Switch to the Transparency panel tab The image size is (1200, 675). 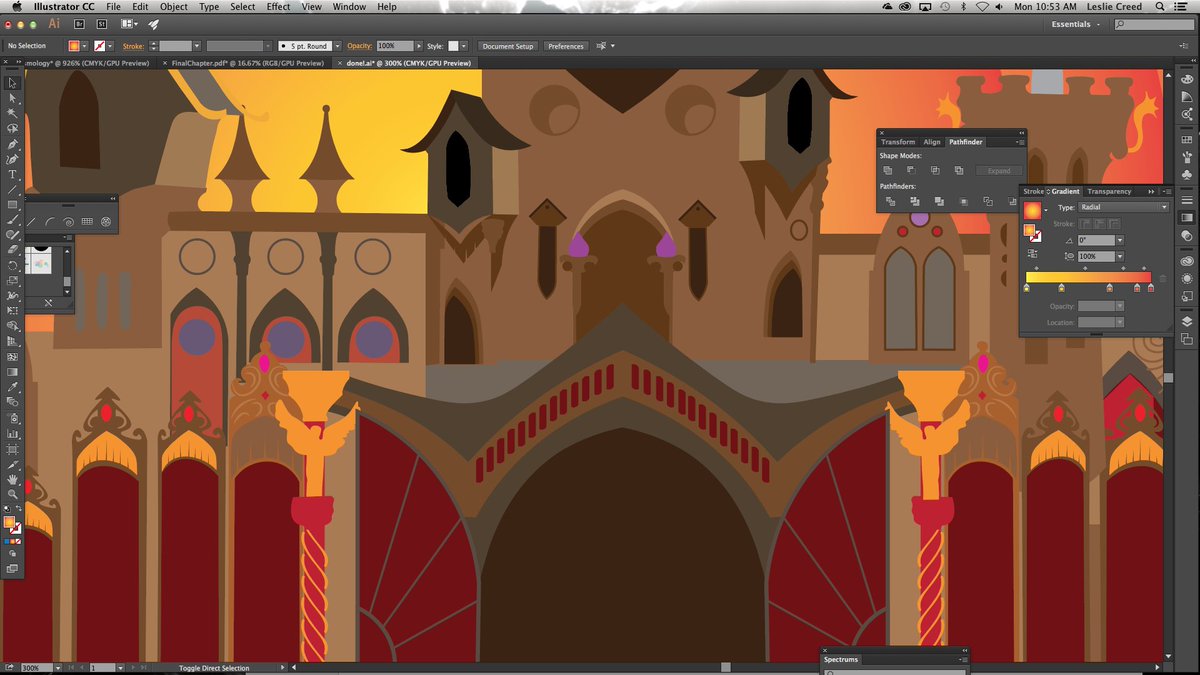1109,191
